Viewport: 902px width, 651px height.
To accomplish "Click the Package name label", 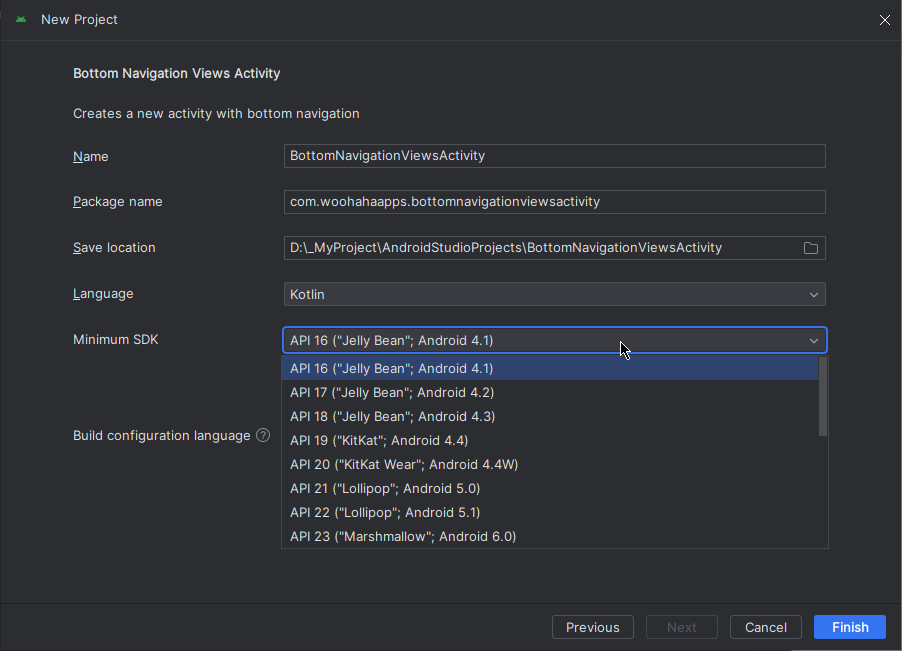I will (117, 201).
